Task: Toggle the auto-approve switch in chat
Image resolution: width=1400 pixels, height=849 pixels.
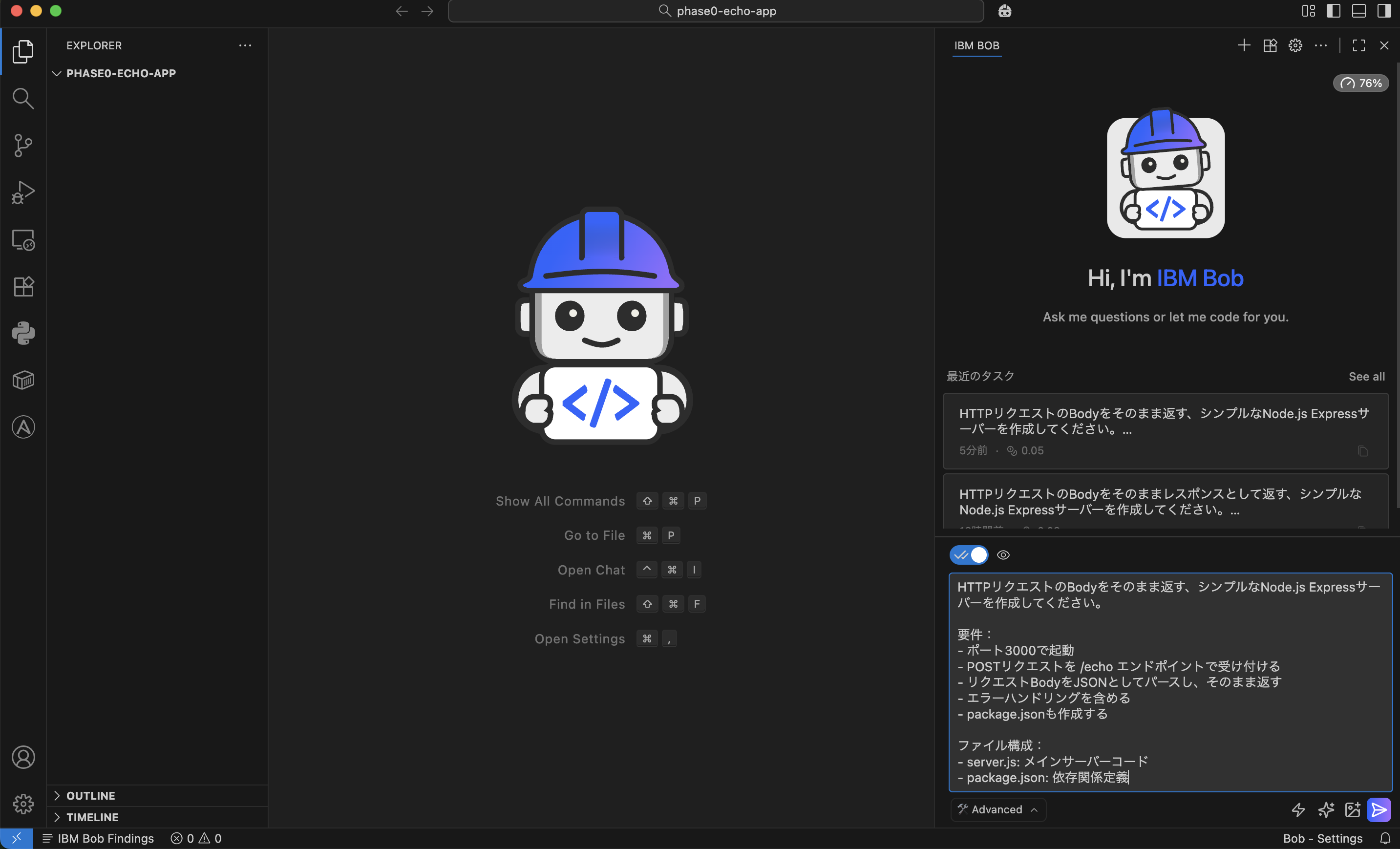Action: point(969,555)
